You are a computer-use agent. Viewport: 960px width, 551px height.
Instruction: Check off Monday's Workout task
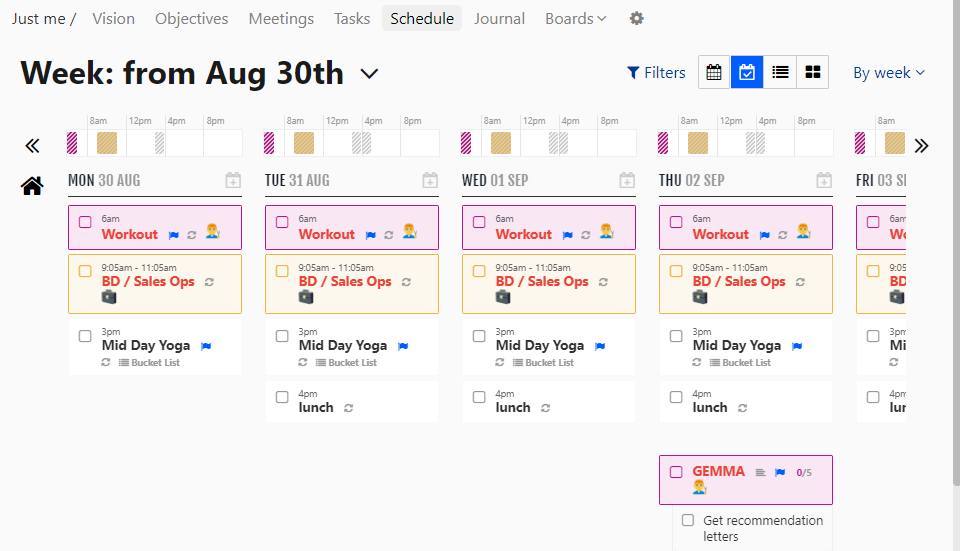pyautogui.click(x=85, y=222)
